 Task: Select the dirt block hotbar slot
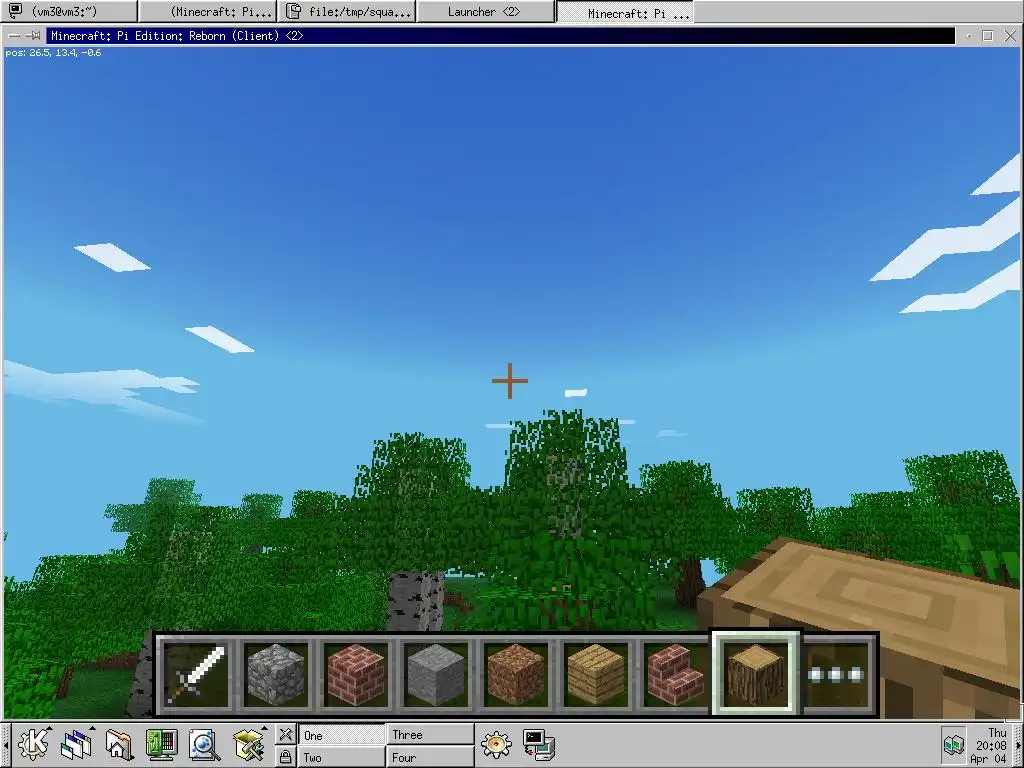[x=515, y=675]
